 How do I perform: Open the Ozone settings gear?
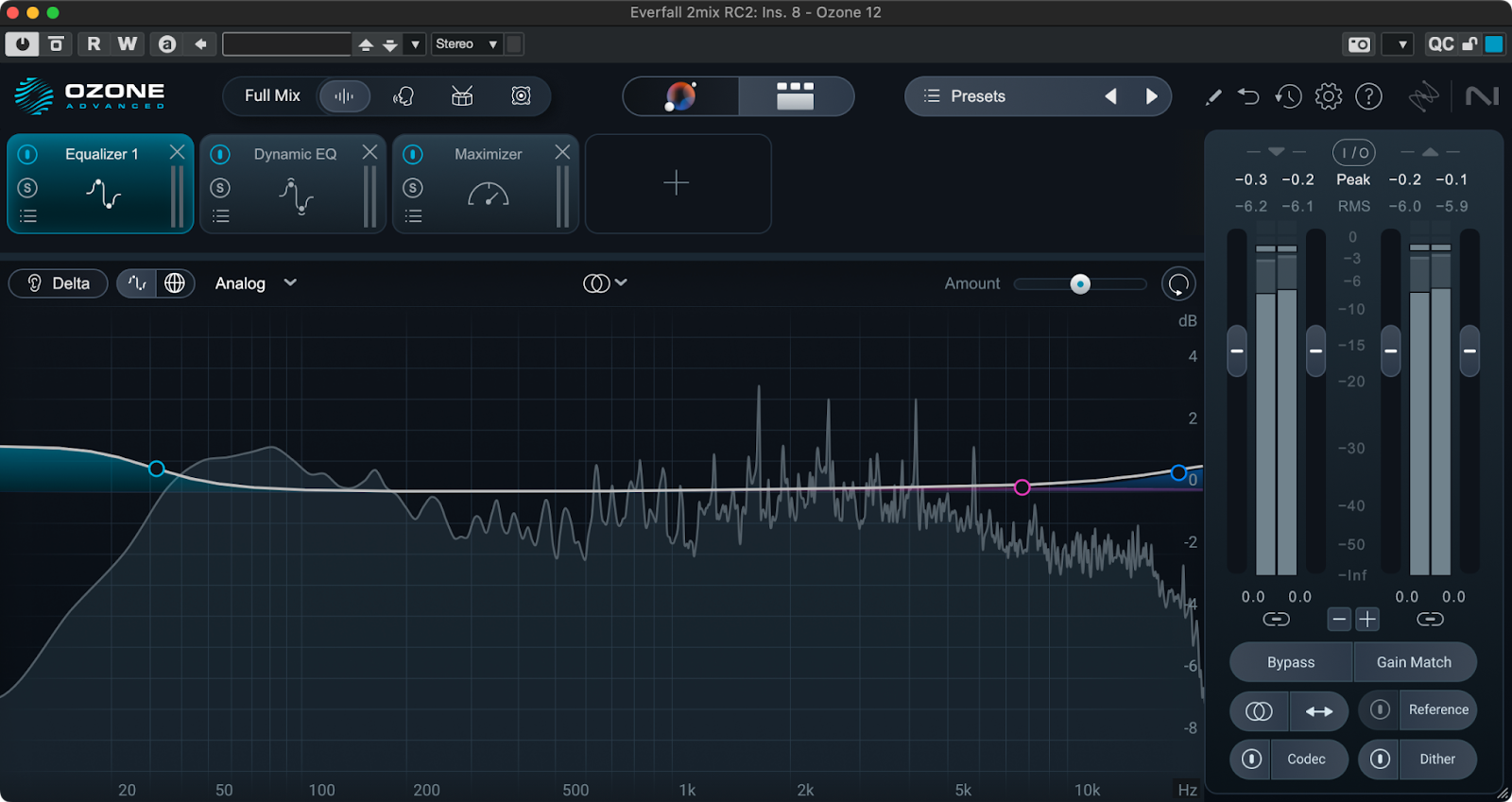(1328, 96)
